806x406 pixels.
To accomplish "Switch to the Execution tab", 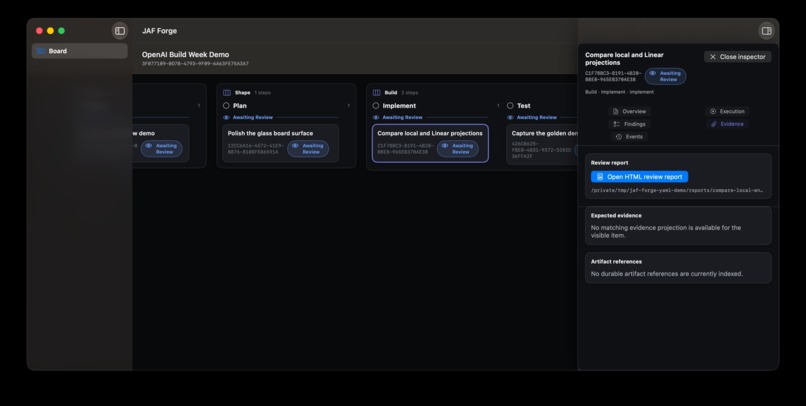I will (727, 111).
